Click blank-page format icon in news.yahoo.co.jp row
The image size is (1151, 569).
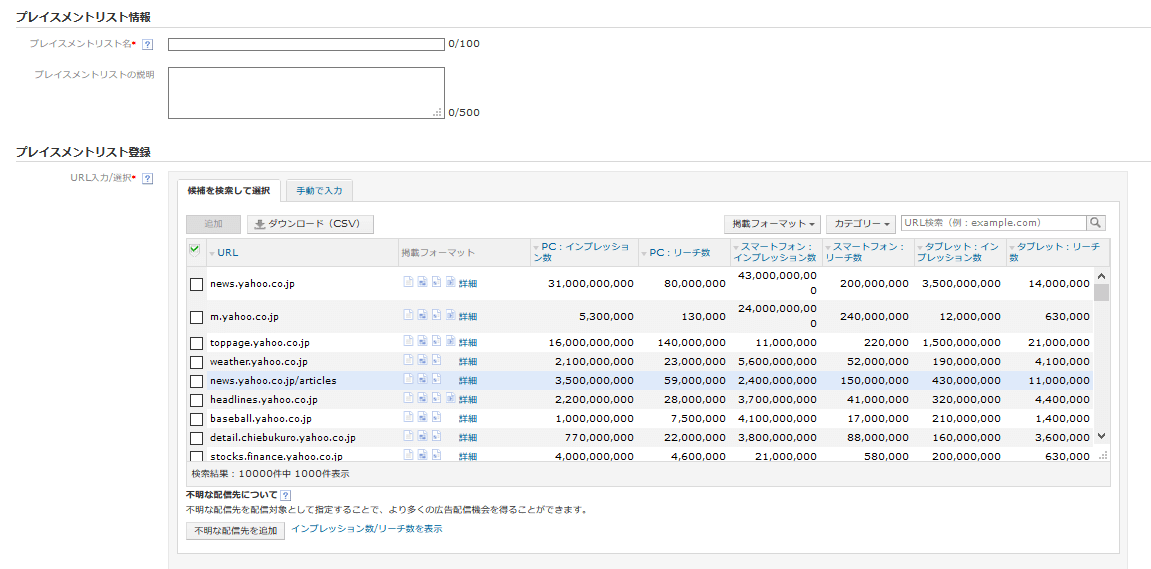(408, 282)
